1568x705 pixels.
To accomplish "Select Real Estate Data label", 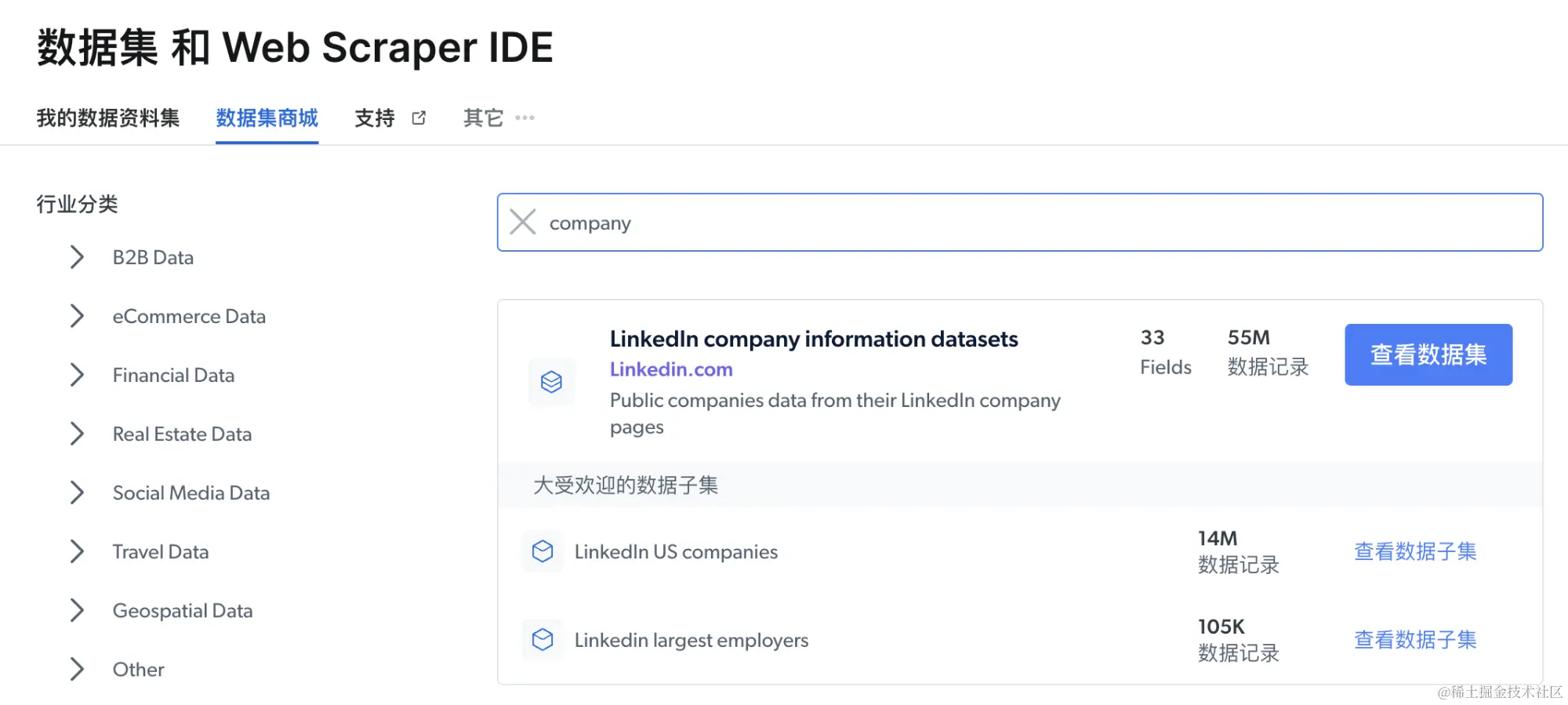I will click(182, 434).
